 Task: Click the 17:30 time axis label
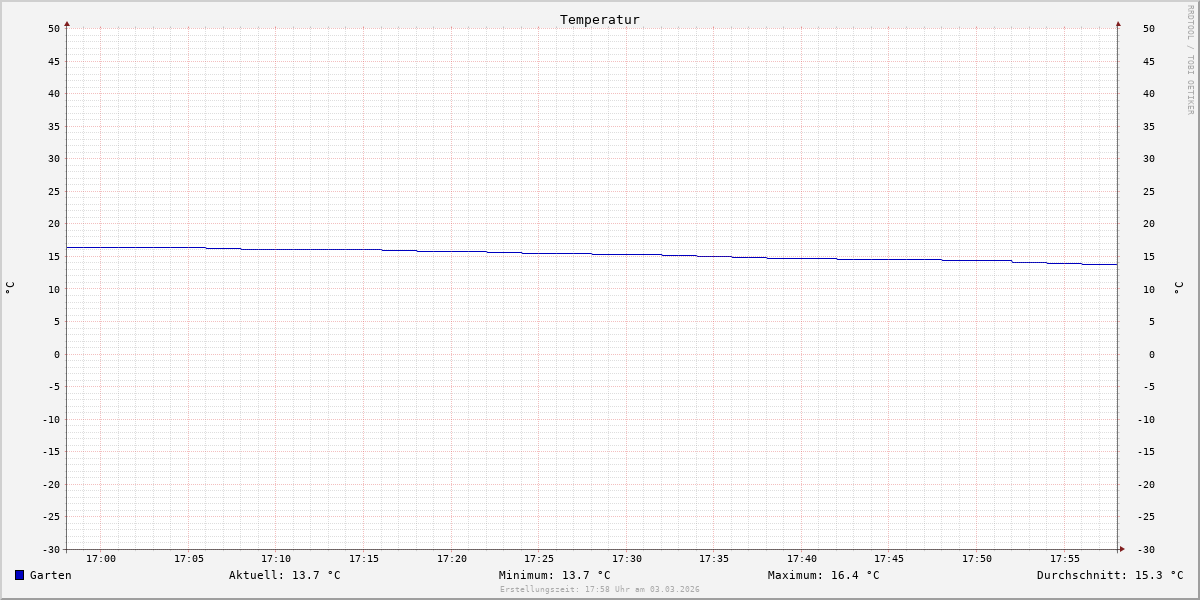point(627,559)
